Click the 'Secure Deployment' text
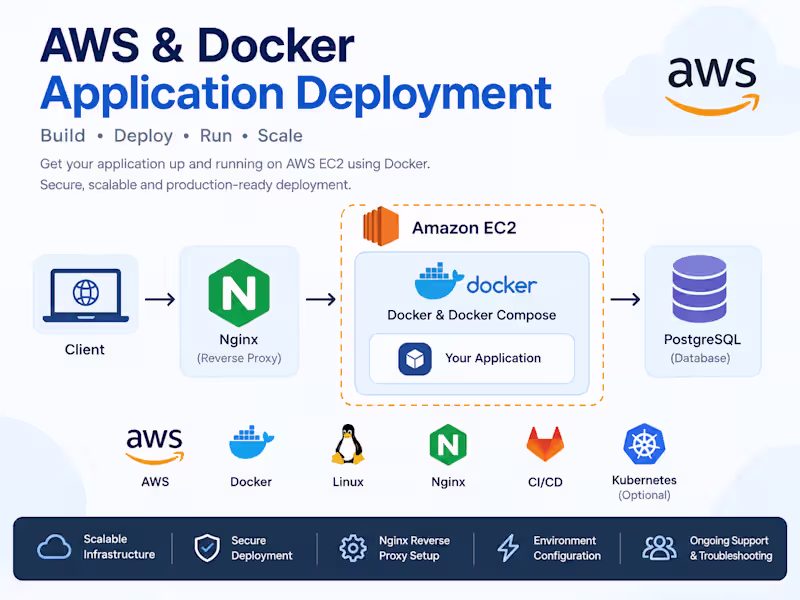This screenshot has width=800, height=600. tap(262, 548)
